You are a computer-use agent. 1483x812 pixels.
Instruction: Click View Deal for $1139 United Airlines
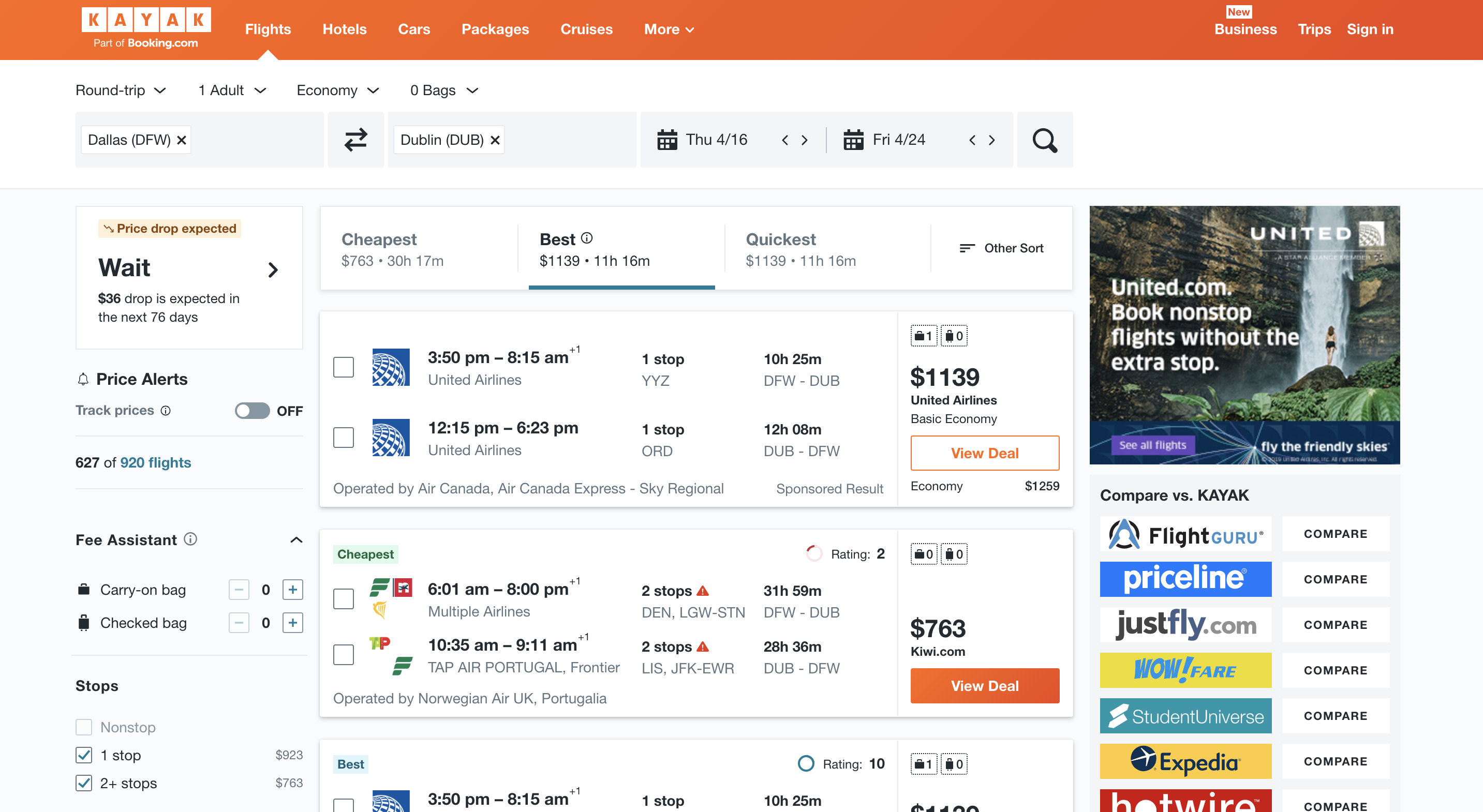pos(985,453)
